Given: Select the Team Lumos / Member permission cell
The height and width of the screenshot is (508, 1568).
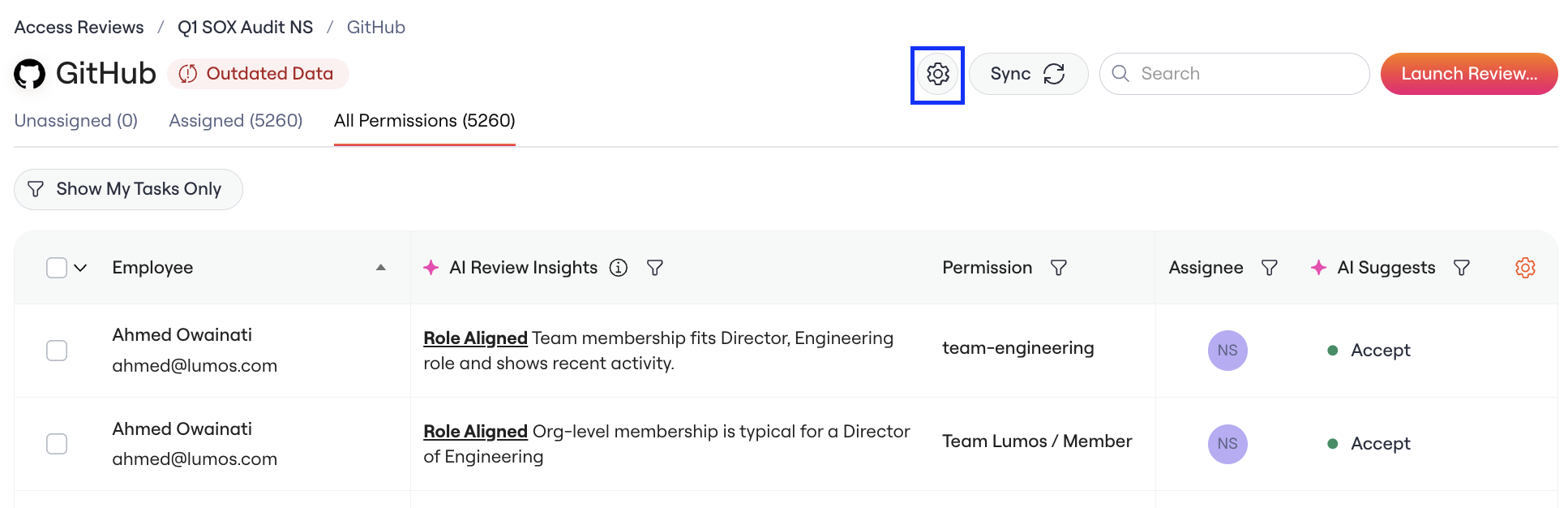Looking at the screenshot, I should (x=1037, y=441).
